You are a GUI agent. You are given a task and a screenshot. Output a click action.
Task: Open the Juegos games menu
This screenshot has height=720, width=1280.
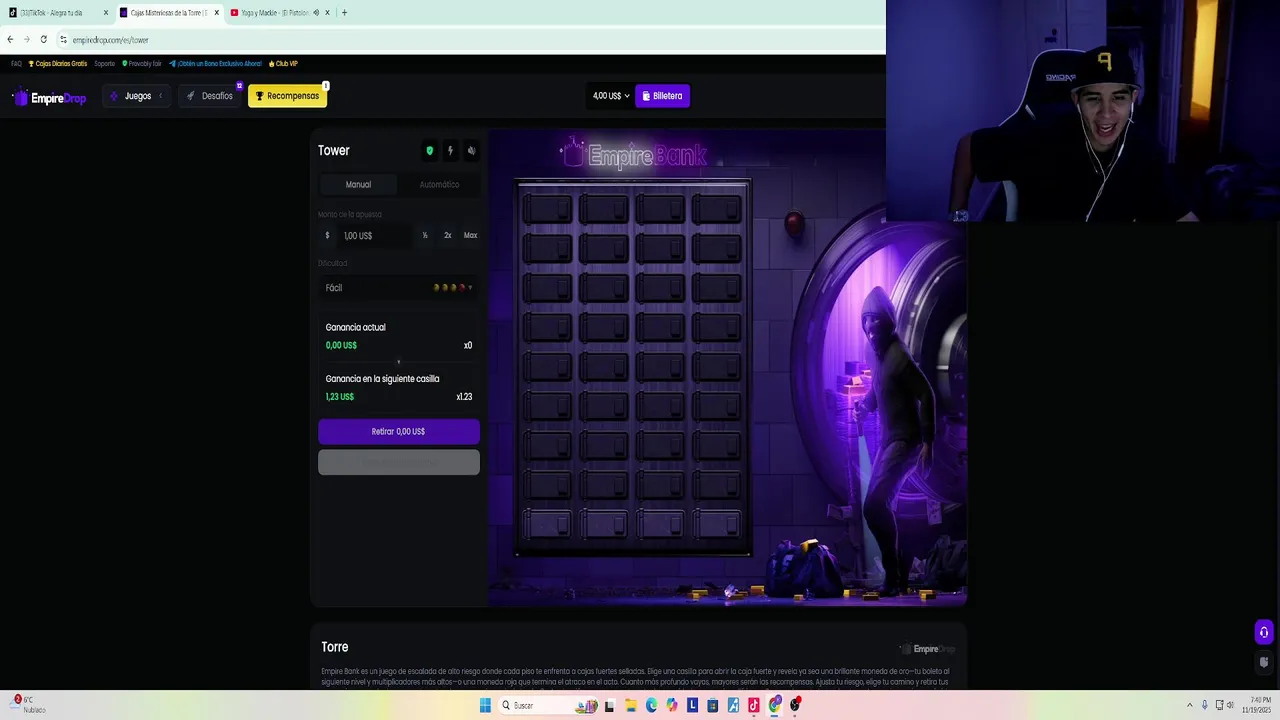pos(137,96)
